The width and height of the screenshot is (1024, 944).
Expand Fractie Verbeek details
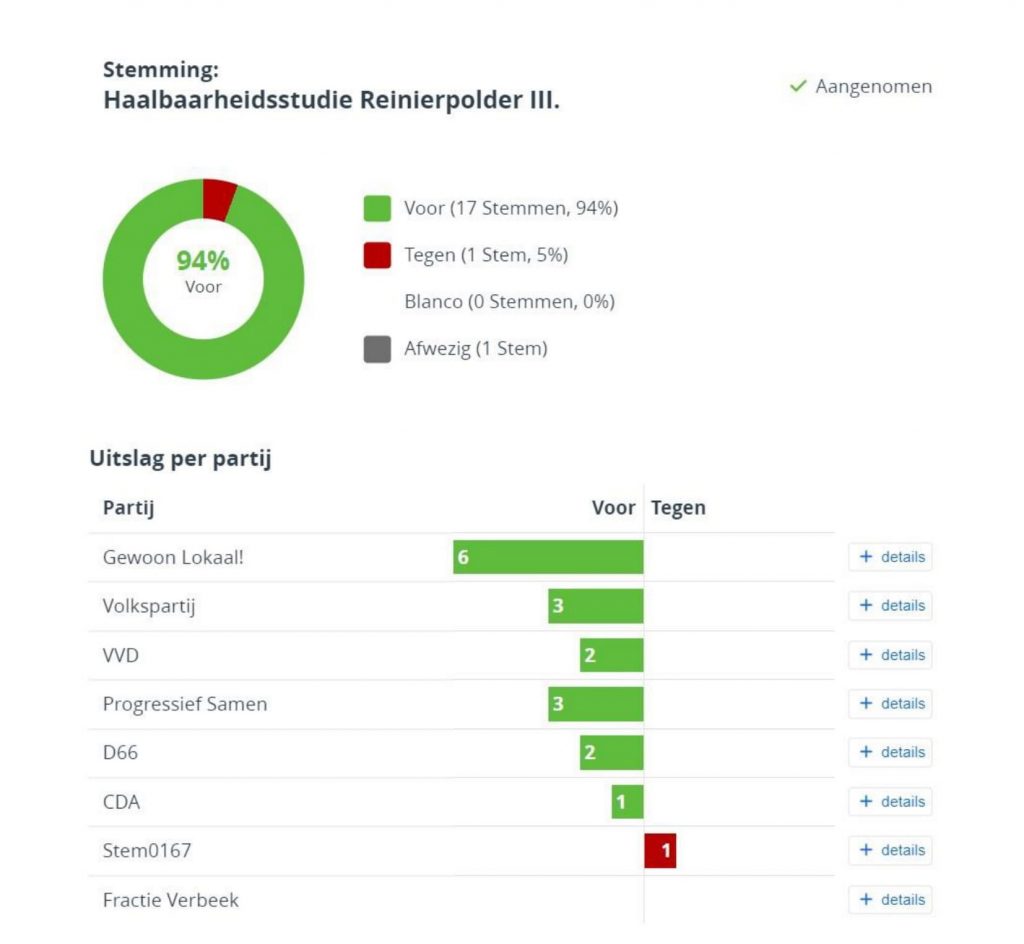click(x=890, y=900)
